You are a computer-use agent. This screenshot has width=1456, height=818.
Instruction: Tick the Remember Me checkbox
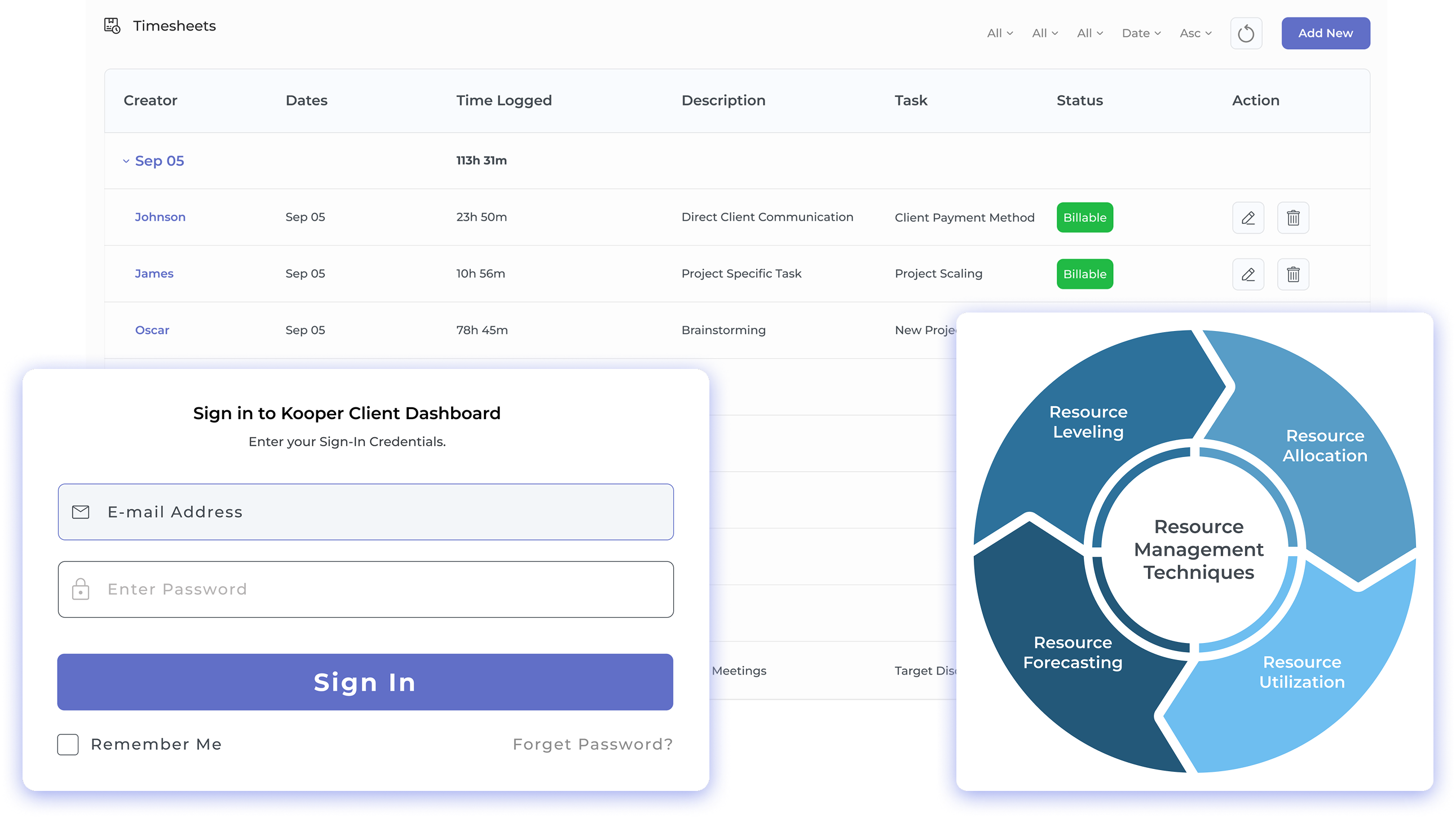point(68,745)
